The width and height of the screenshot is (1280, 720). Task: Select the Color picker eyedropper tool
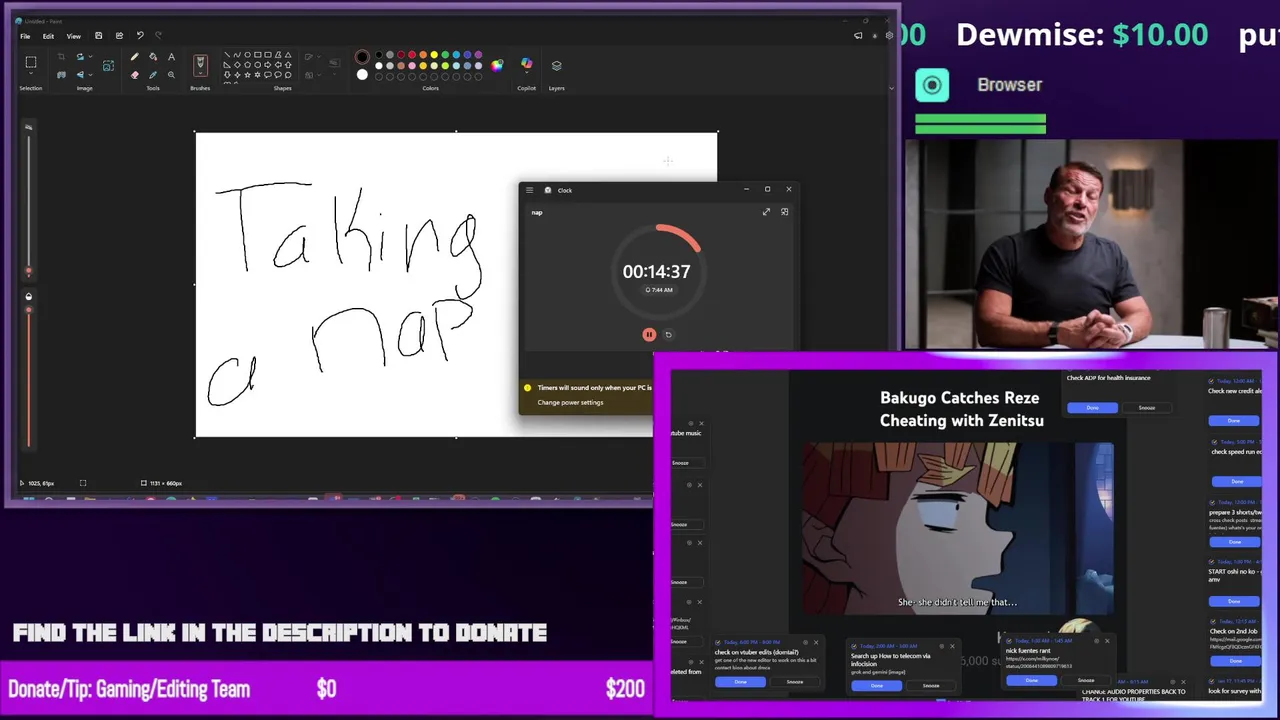153,75
